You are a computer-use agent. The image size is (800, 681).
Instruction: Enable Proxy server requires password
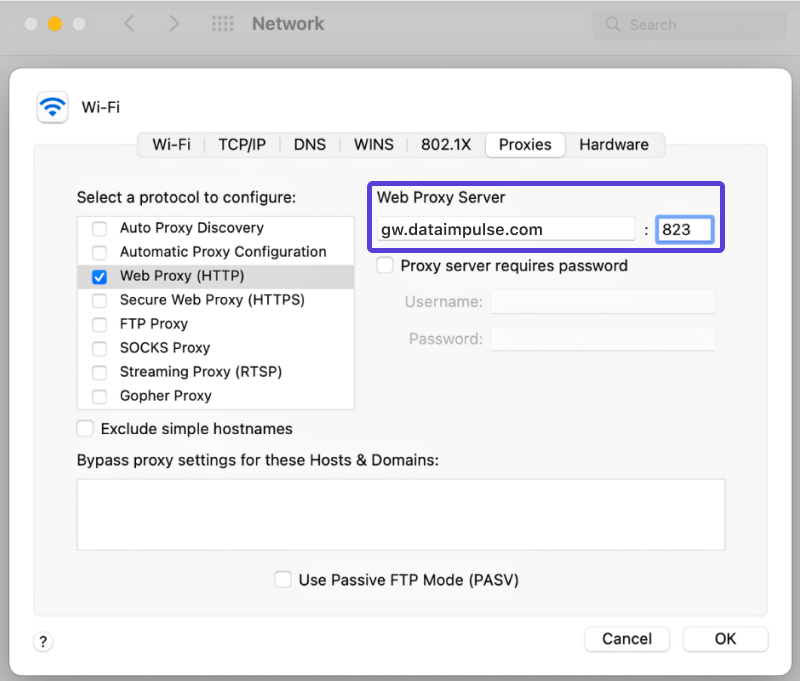[385, 265]
